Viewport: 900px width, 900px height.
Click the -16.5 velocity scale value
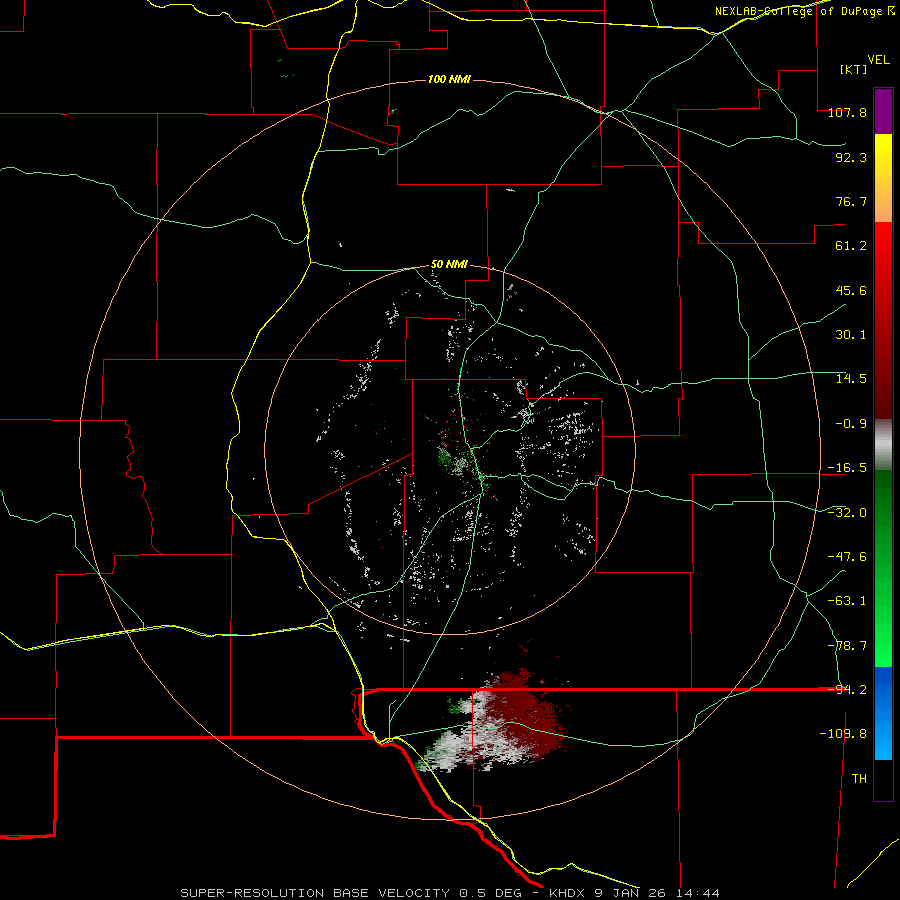pos(847,468)
